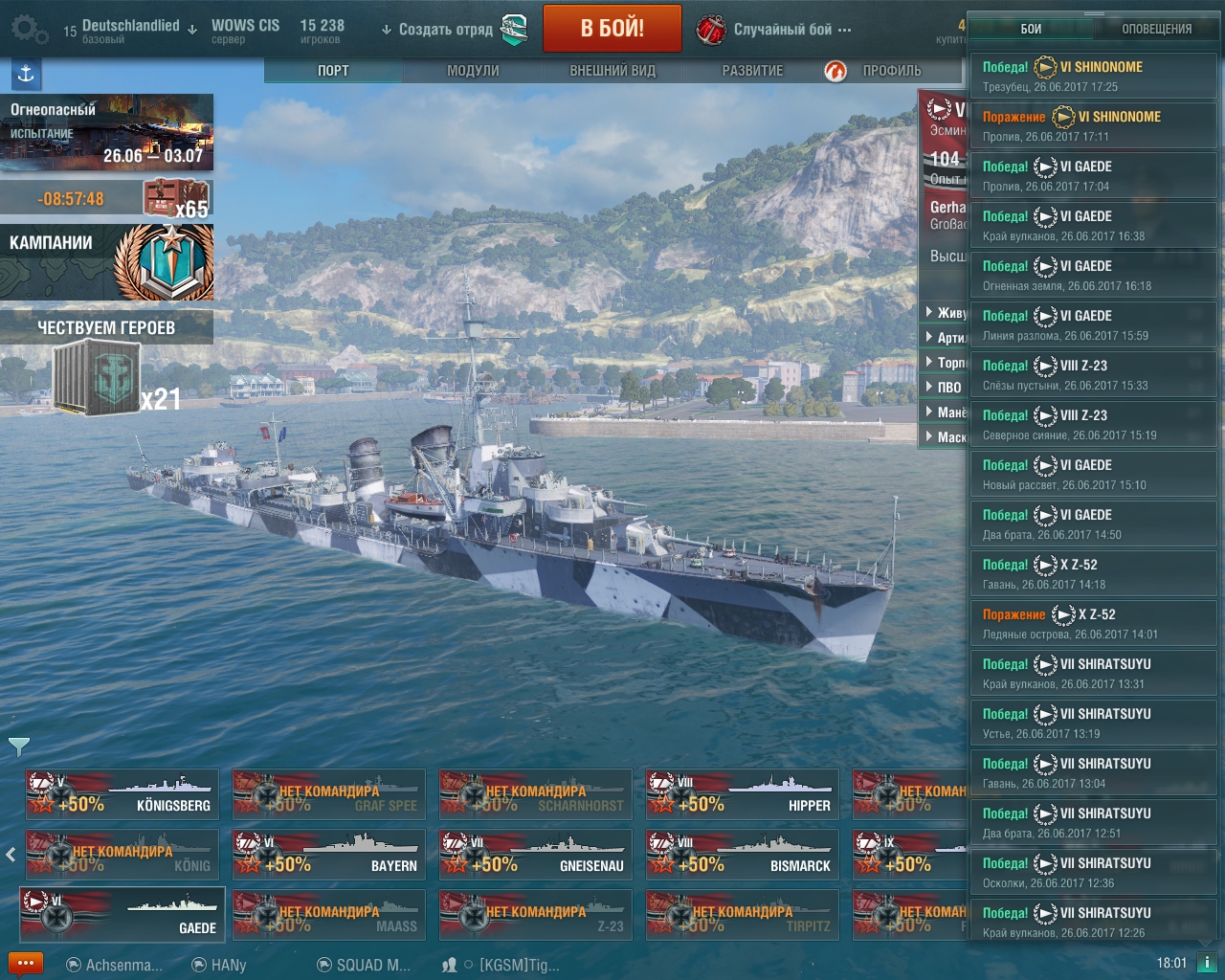Open the Кампании emblem badge
The image size is (1225, 980).
click(x=164, y=262)
